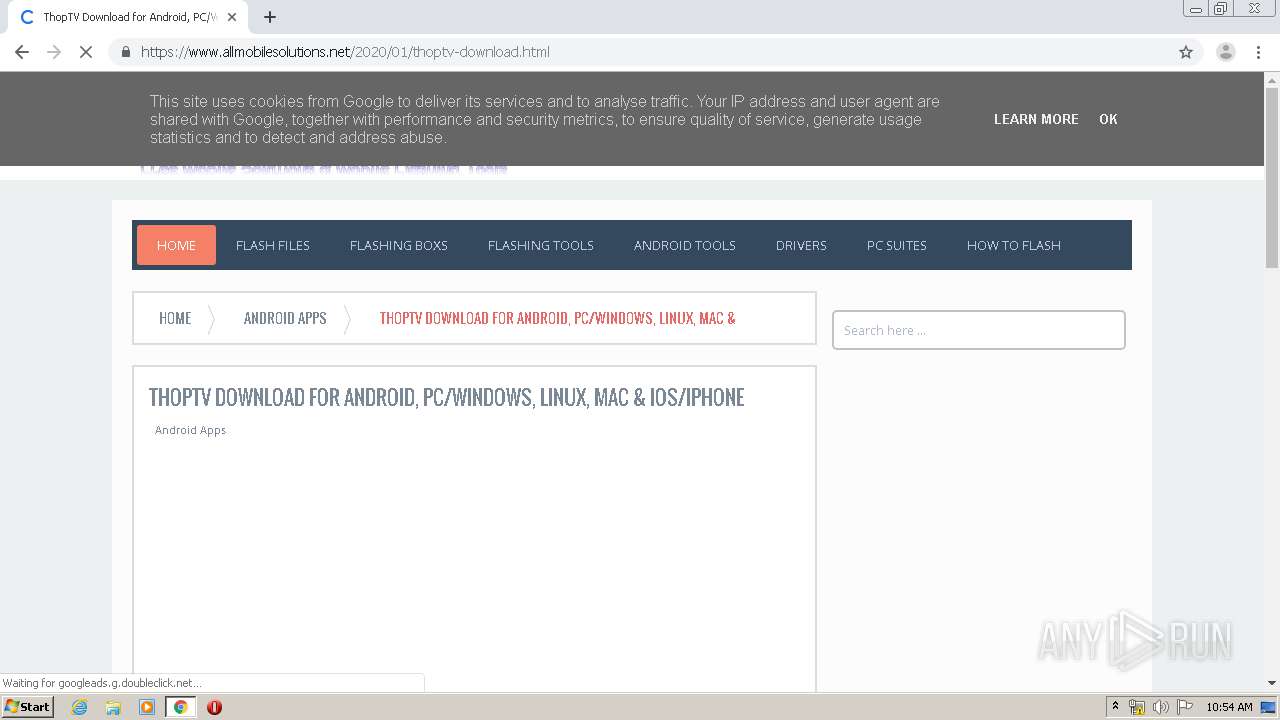The image size is (1280, 720).
Task: Open the HOME navigation item
Action: point(176,245)
